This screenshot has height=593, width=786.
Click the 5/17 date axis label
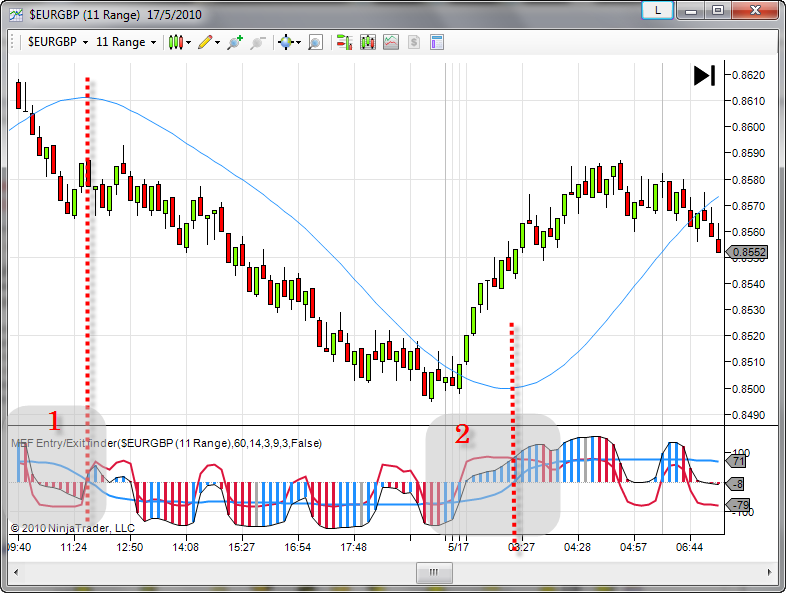pos(458,547)
